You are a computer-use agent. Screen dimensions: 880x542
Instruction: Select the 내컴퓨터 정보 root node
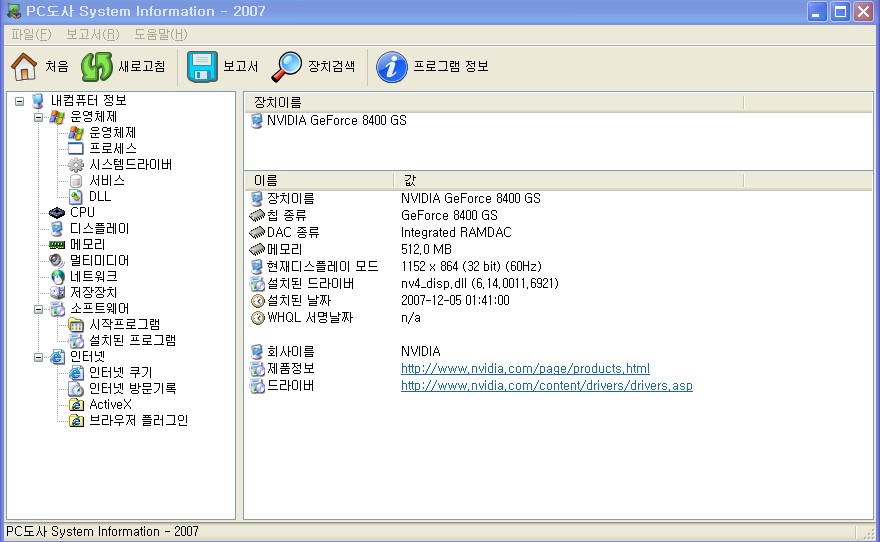[89, 101]
